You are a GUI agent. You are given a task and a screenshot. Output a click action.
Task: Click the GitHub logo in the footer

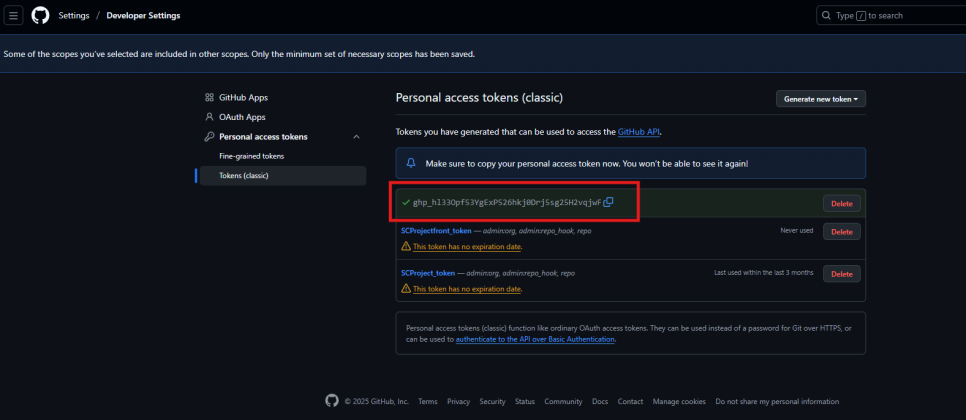[x=332, y=401]
